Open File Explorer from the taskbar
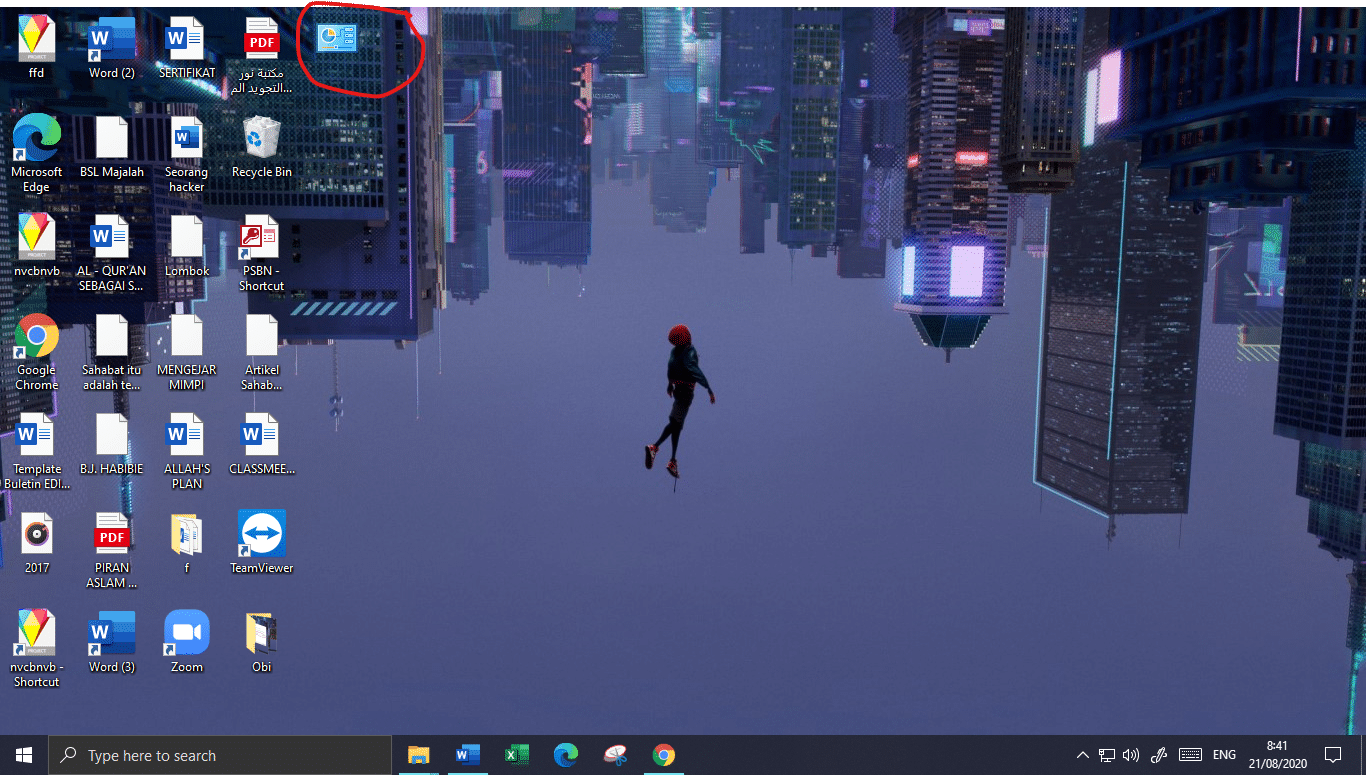1366x775 pixels. click(x=418, y=755)
